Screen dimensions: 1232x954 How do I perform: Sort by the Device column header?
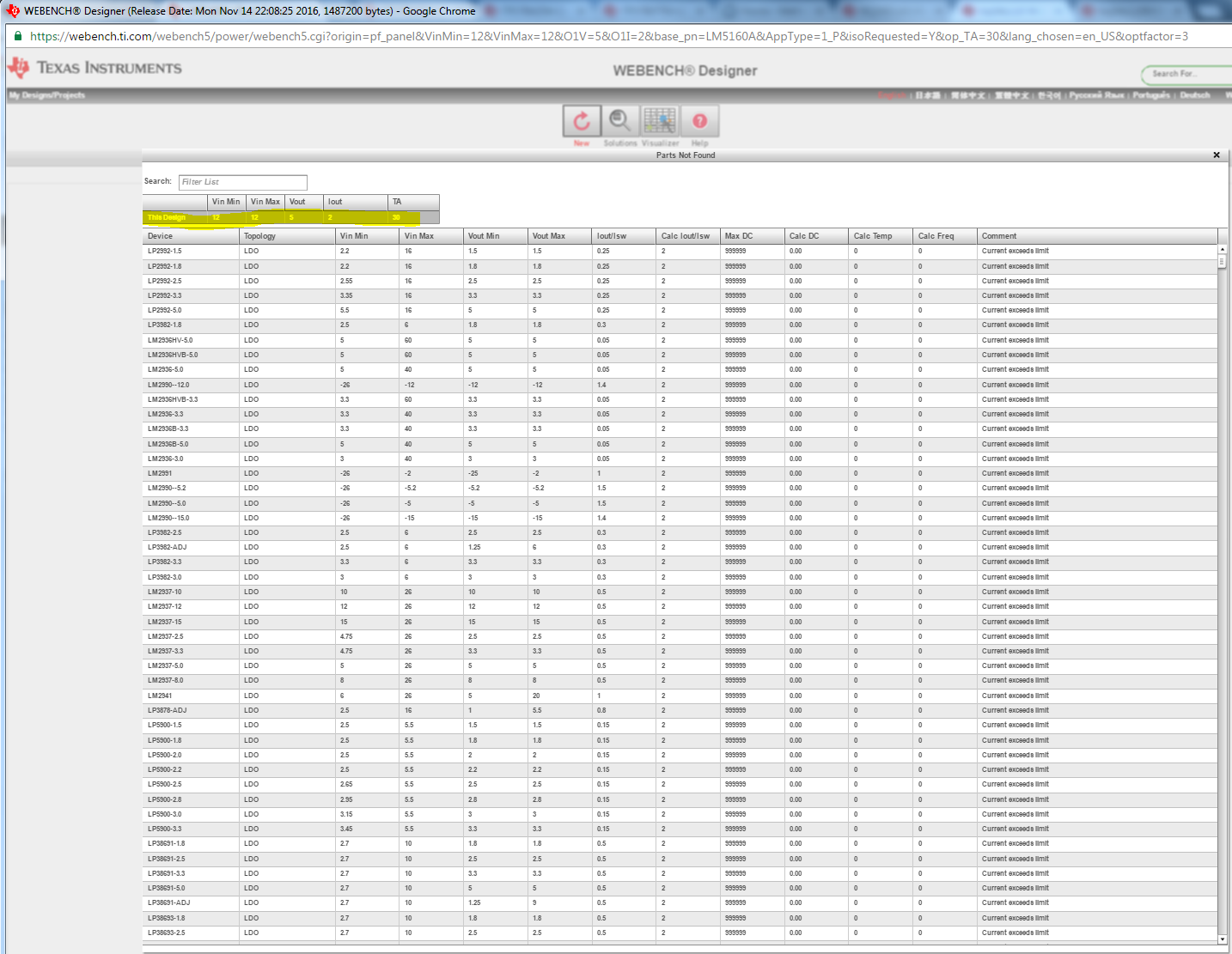pos(191,236)
